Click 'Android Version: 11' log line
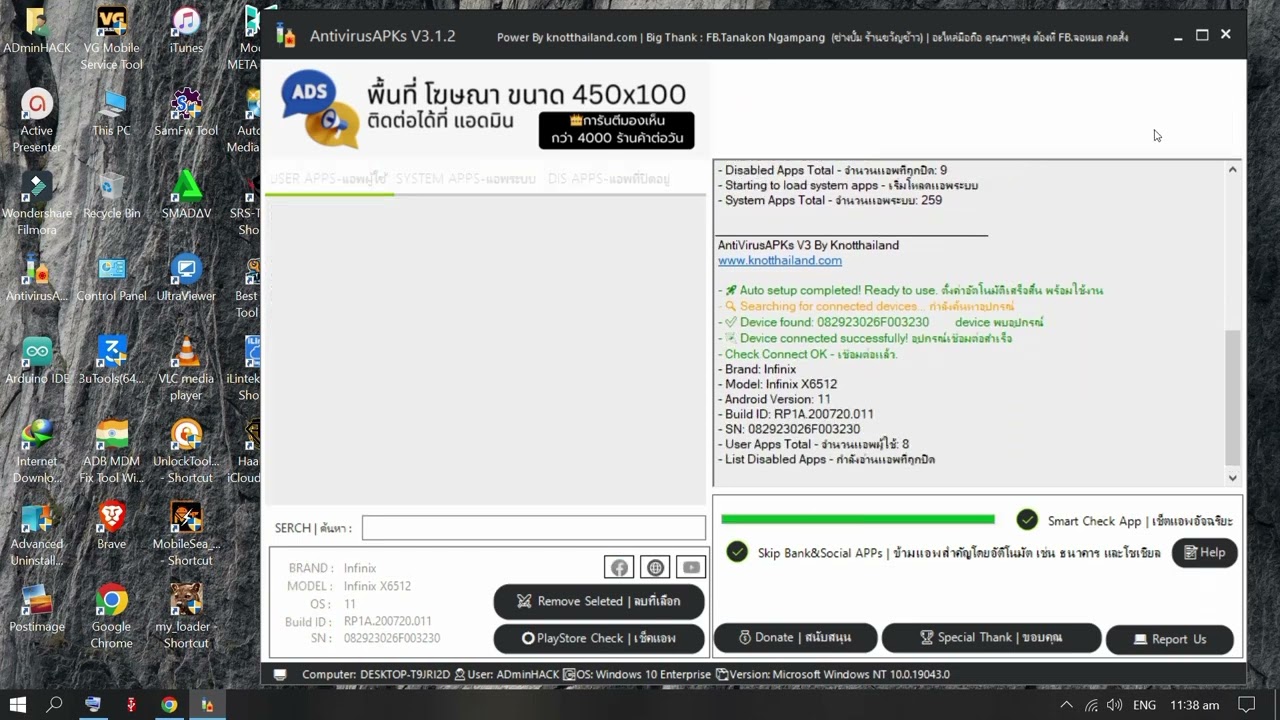The width and height of the screenshot is (1280, 720). tap(774, 399)
